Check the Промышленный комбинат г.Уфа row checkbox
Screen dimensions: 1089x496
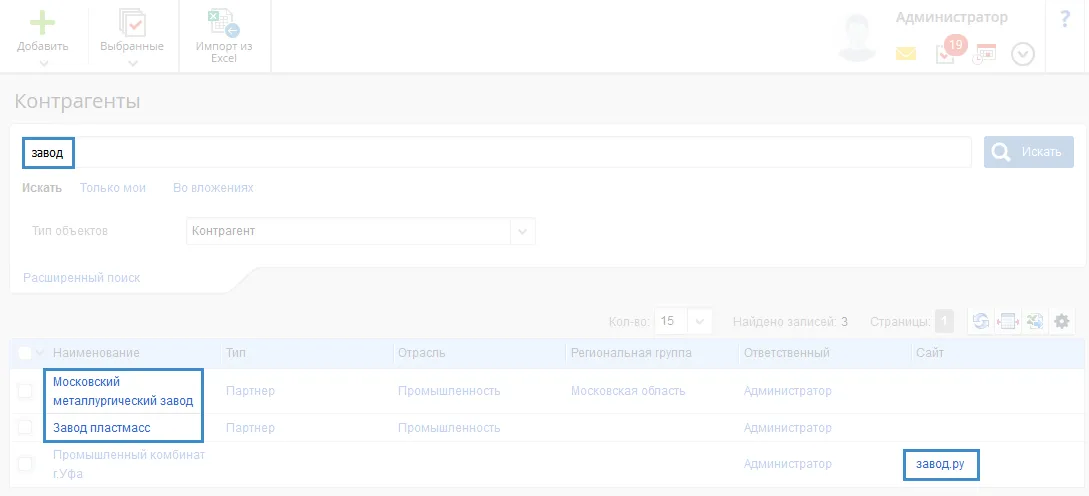pyautogui.click(x=25, y=463)
